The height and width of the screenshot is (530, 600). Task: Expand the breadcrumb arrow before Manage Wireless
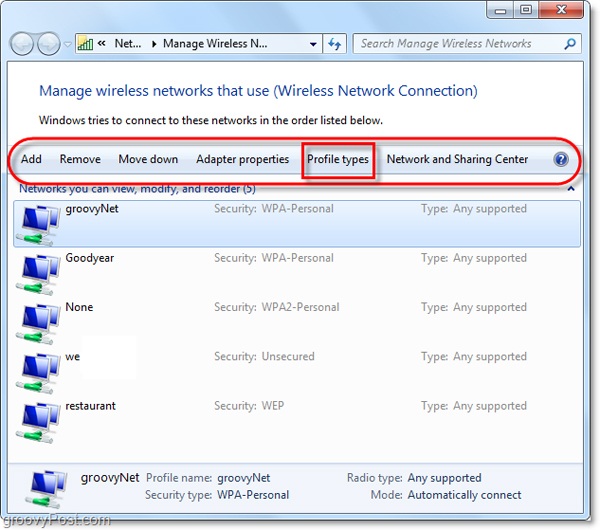click(154, 44)
